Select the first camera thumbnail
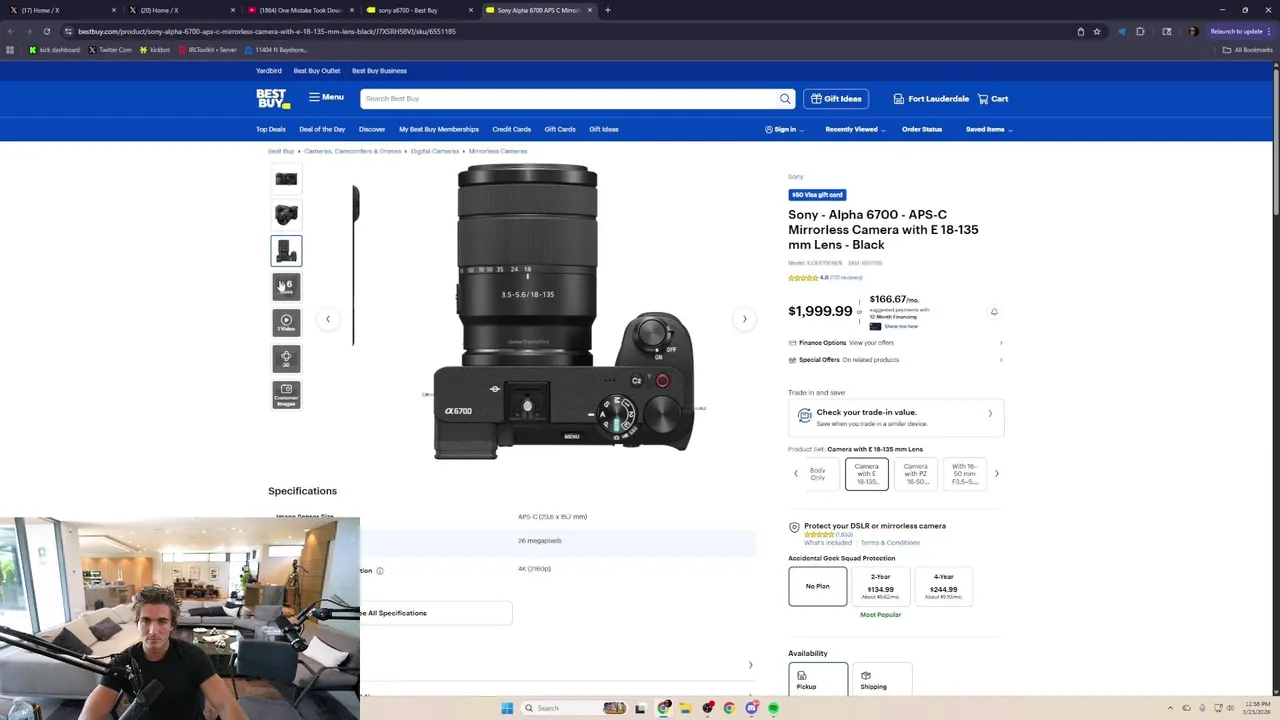This screenshot has width=1280, height=720. [286, 179]
